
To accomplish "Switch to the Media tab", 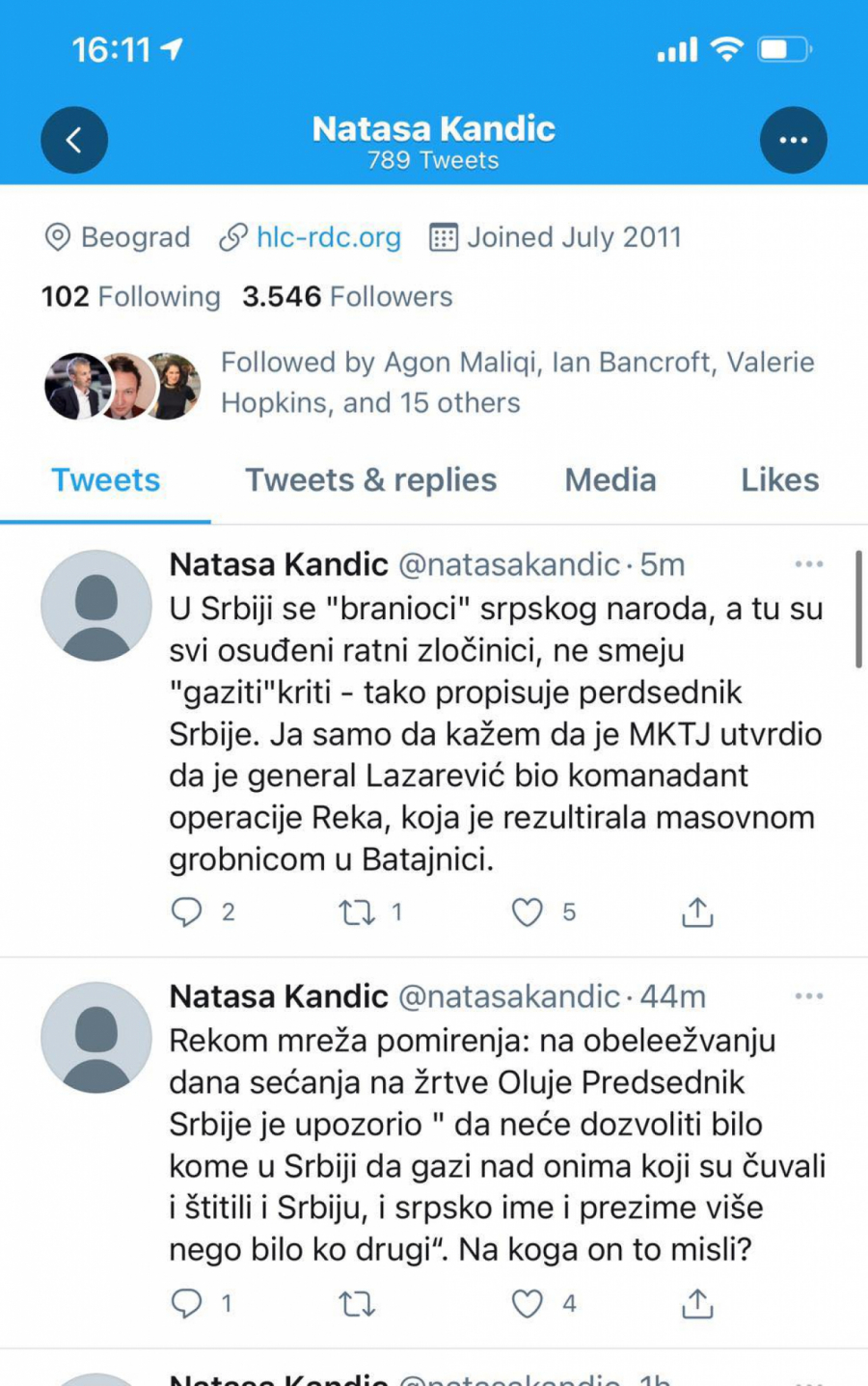I will [x=610, y=479].
